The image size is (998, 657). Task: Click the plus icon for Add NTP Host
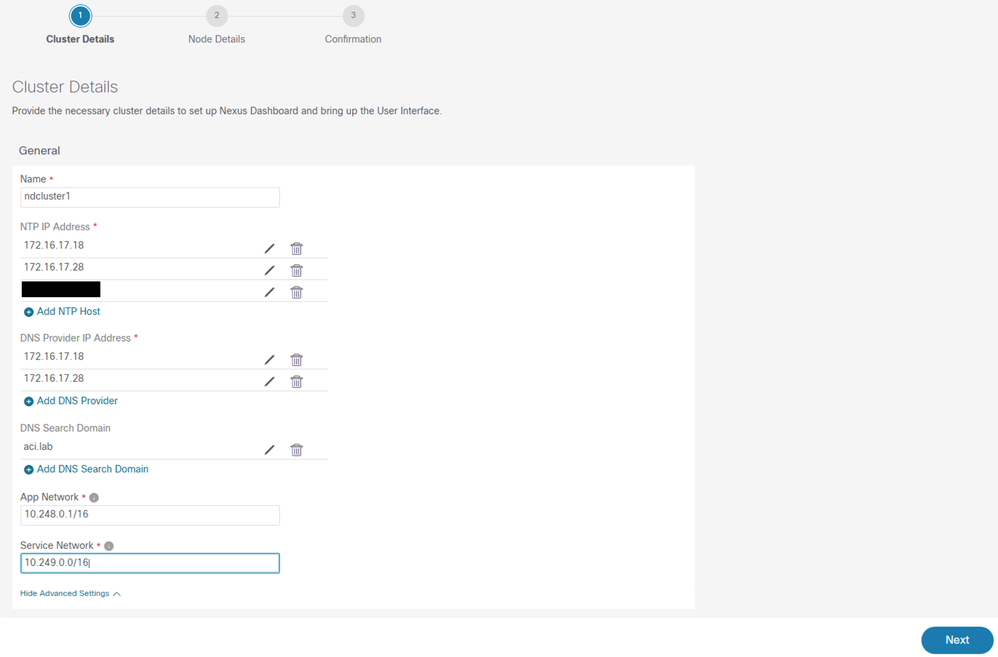[x=29, y=312]
